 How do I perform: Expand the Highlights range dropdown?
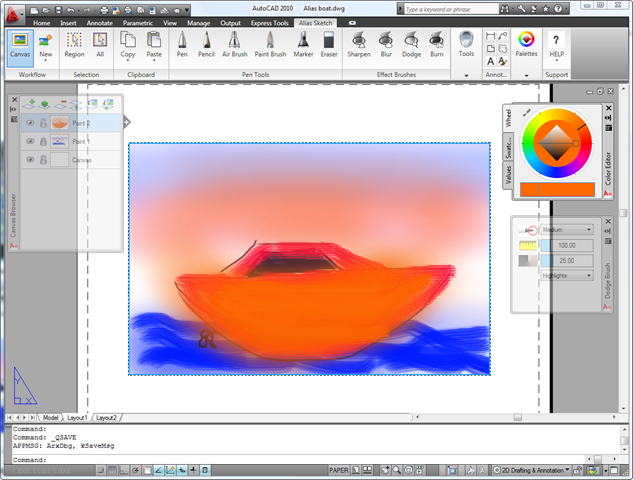point(566,275)
